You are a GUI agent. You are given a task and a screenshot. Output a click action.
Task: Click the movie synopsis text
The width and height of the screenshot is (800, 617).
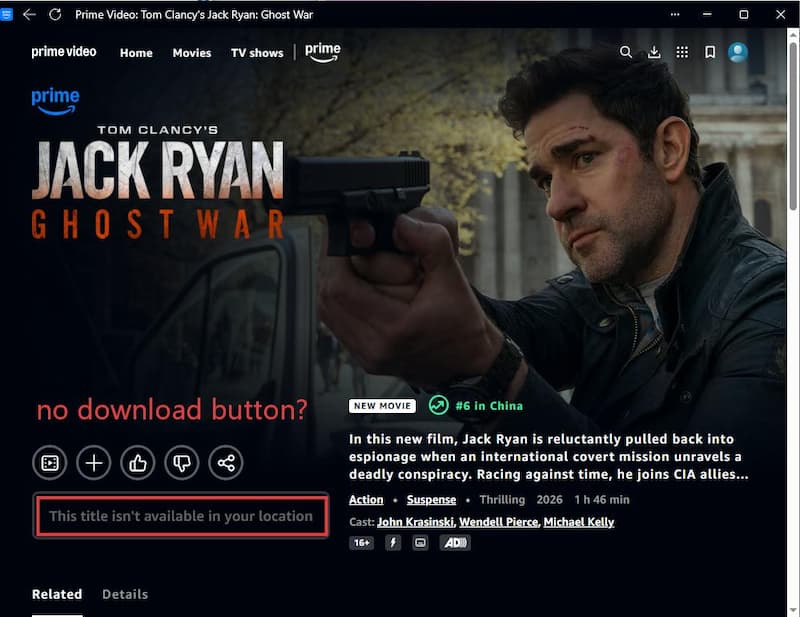click(548, 457)
